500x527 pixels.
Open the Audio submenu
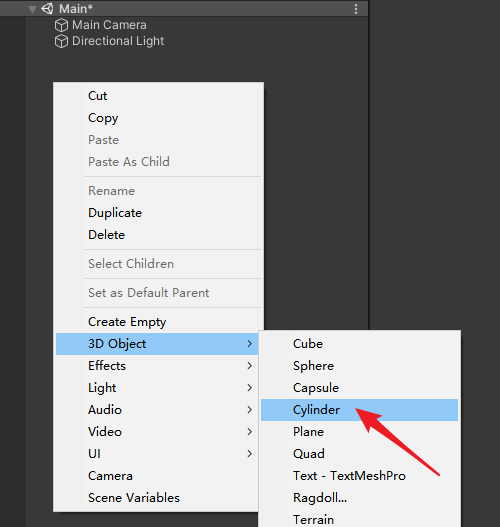coord(157,410)
